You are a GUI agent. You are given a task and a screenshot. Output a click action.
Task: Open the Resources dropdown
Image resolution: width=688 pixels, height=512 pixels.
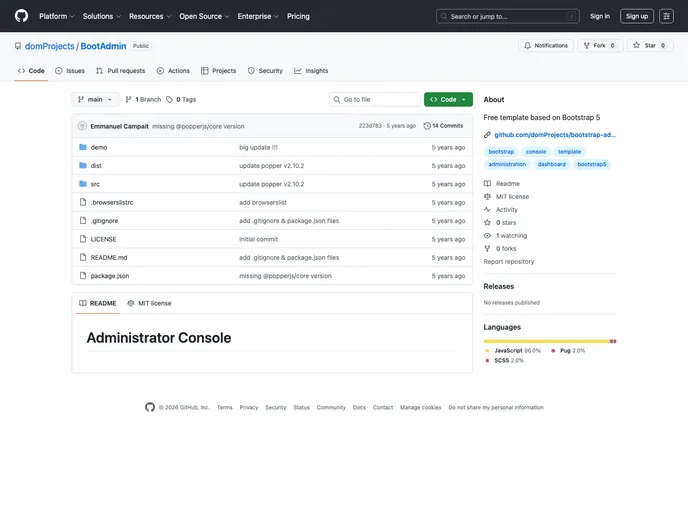coord(150,16)
